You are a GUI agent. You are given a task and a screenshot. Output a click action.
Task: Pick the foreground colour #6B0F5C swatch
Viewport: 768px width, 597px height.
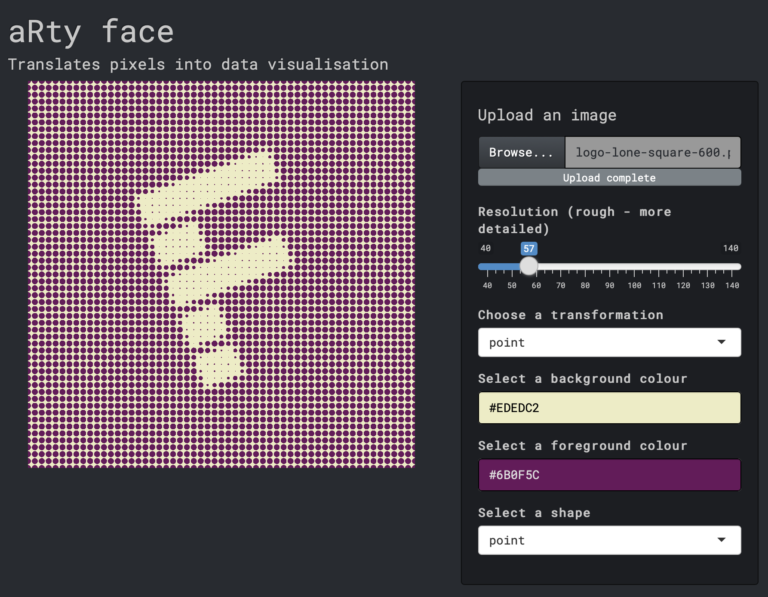tap(609, 475)
